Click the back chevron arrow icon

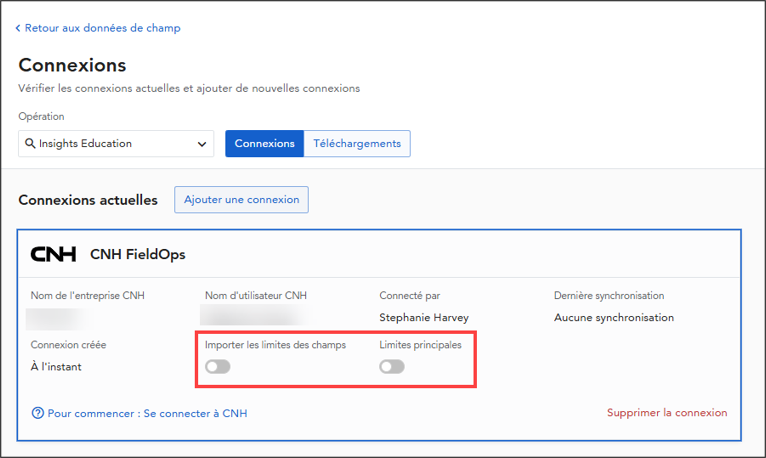[18, 28]
